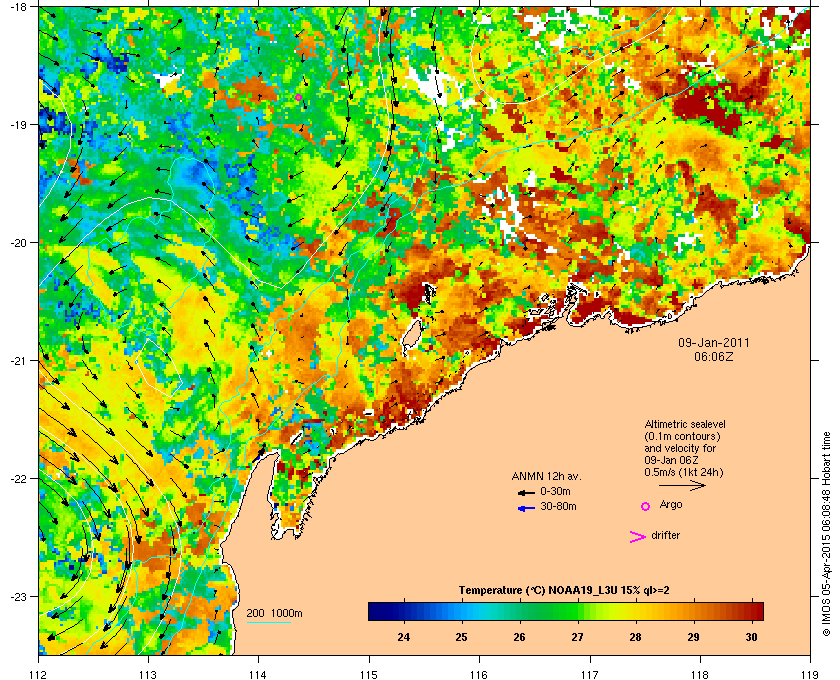Click the dark red end of color bar

tap(758, 611)
